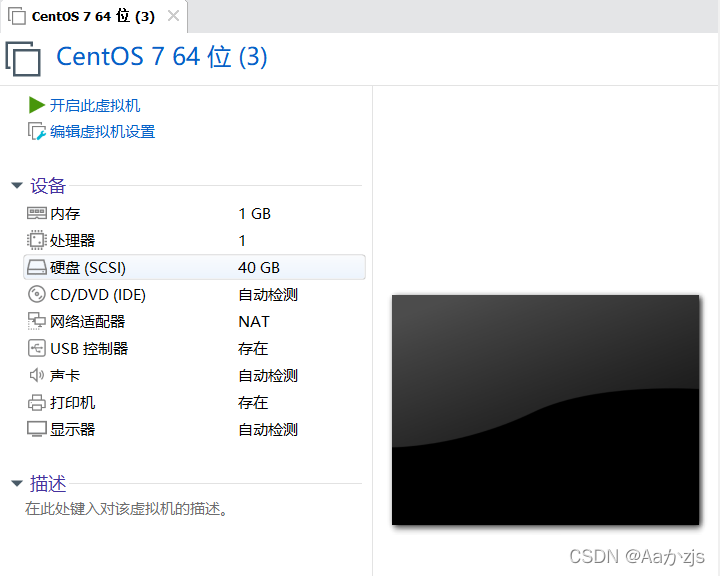Viewport: 720px width, 576px height.
Task: Click the processor icon
Action: tap(37, 240)
